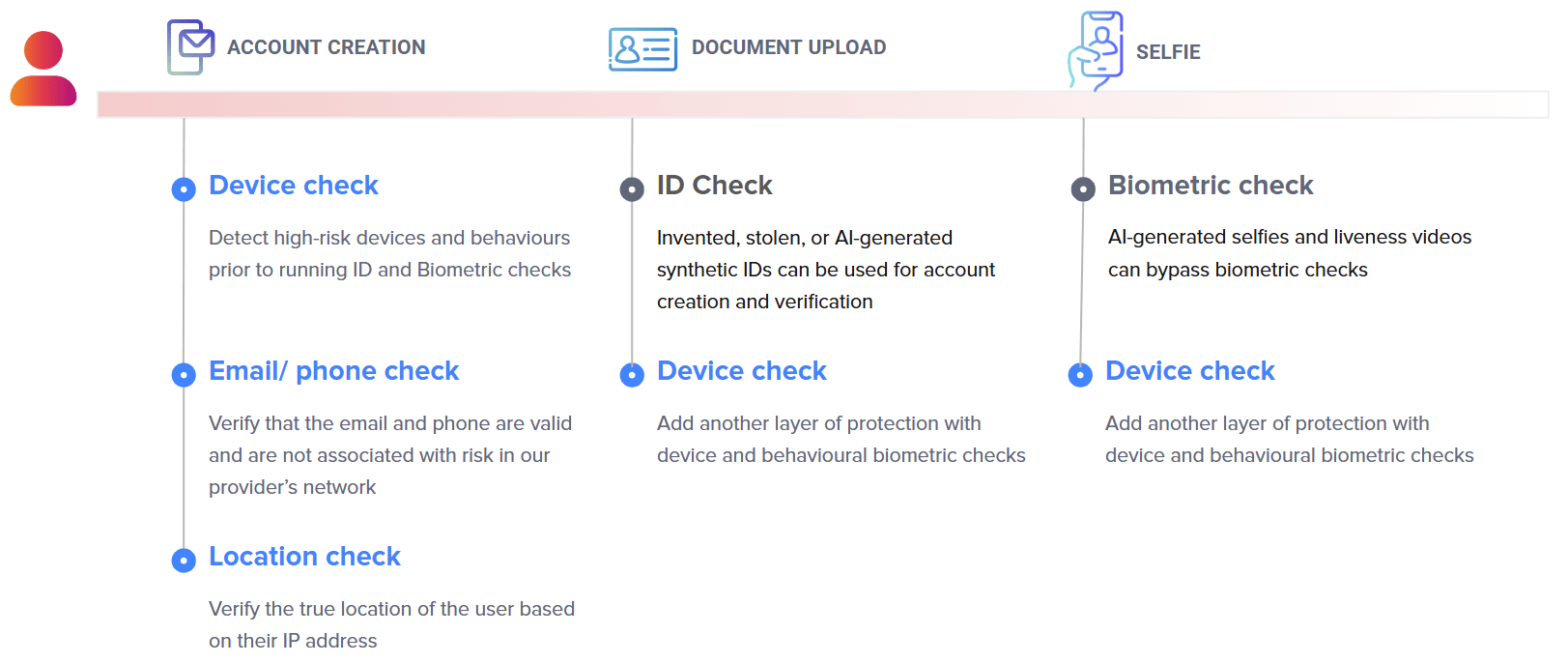Viewport: 1568px width, 663px height.
Task: Click the Biometric check heading
Action: coord(1210,186)
